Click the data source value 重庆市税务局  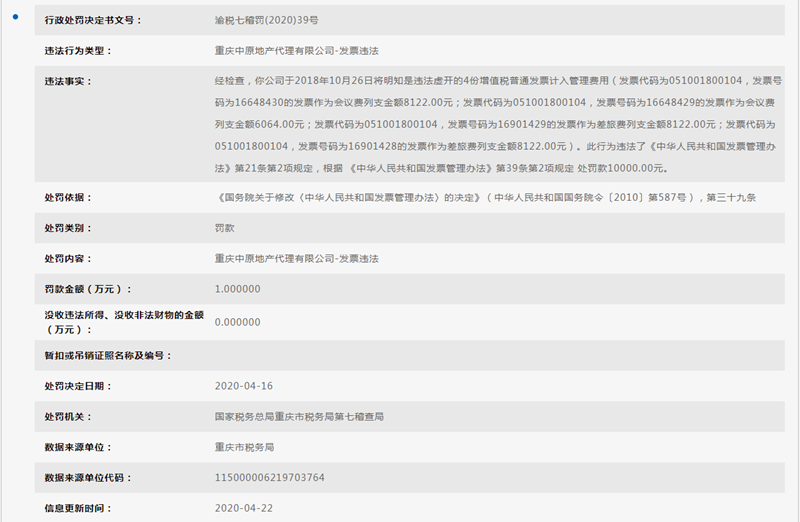[244, 448]
